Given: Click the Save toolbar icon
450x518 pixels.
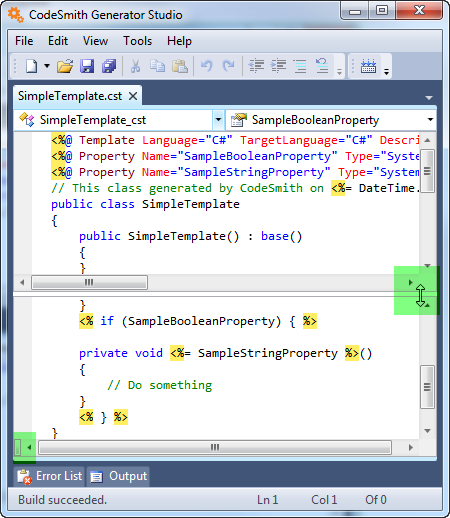Looking at the screenshot, I should (x=87, y=66).
